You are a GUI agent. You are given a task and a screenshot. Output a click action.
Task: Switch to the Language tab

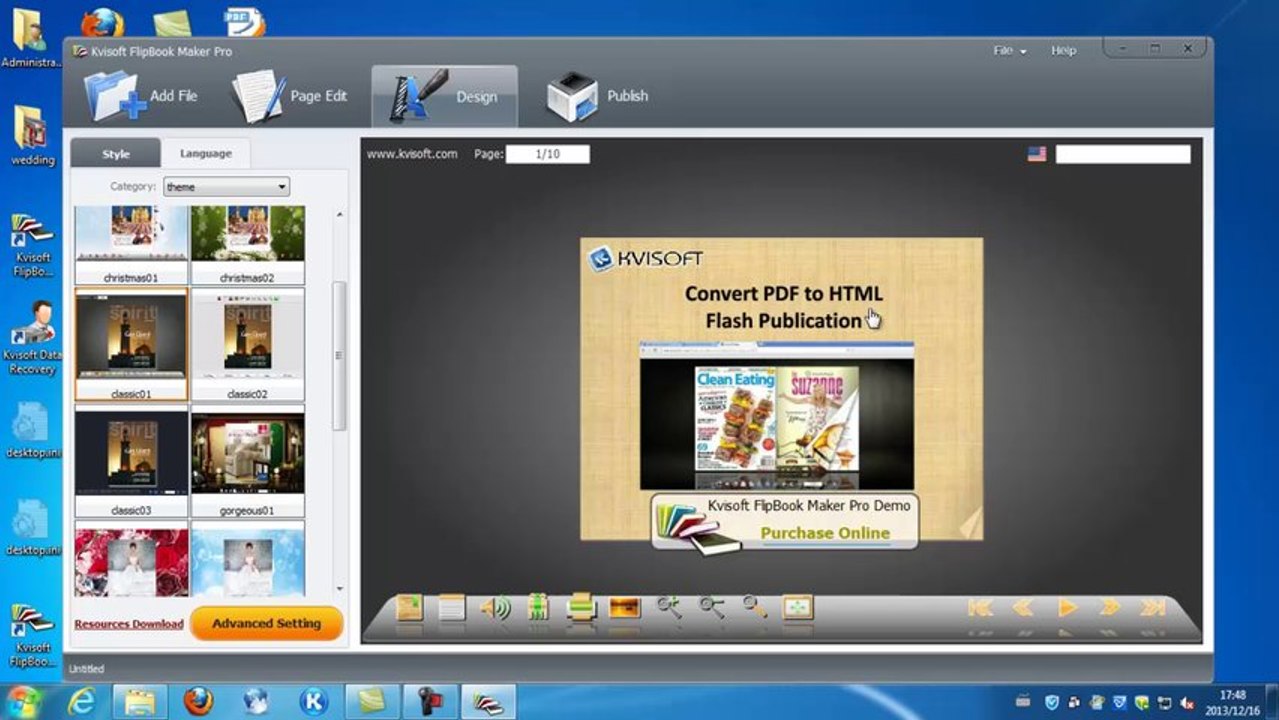pos(205,154)
